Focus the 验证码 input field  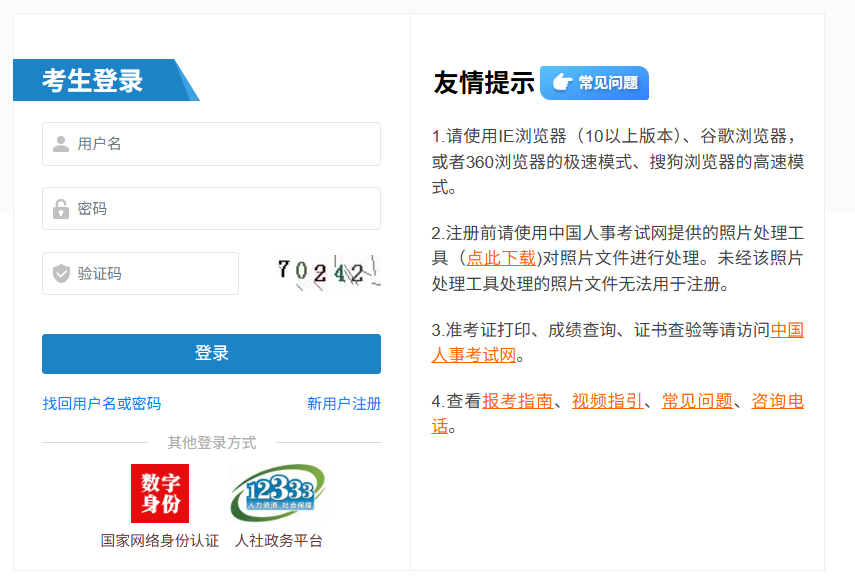click(x=141, y=274)
